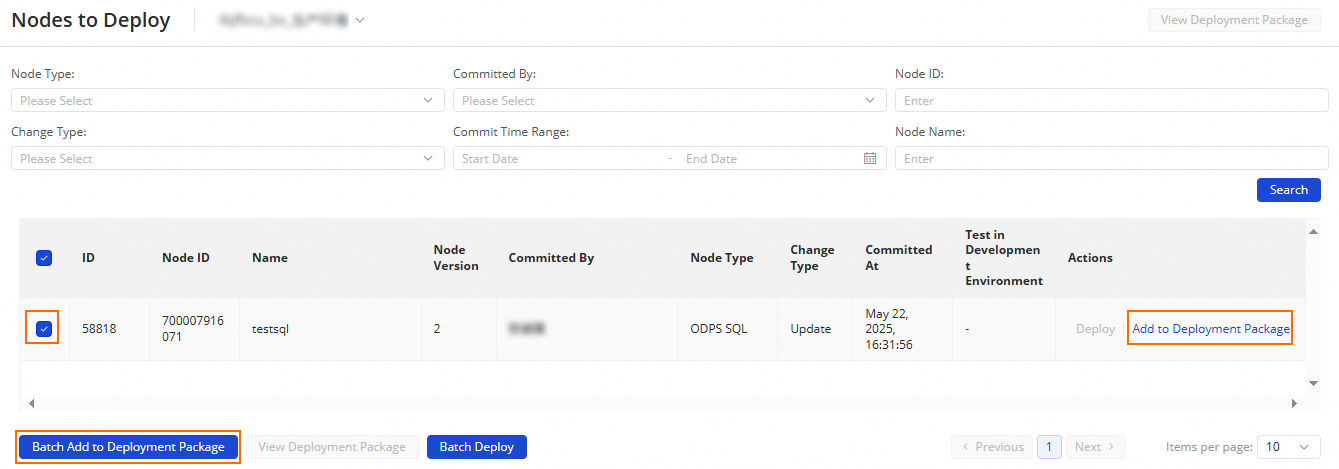This screenshot has height=469, width=1339.
Task: Click the calendar icon in Commit Time Range
Action: [870, 159]
